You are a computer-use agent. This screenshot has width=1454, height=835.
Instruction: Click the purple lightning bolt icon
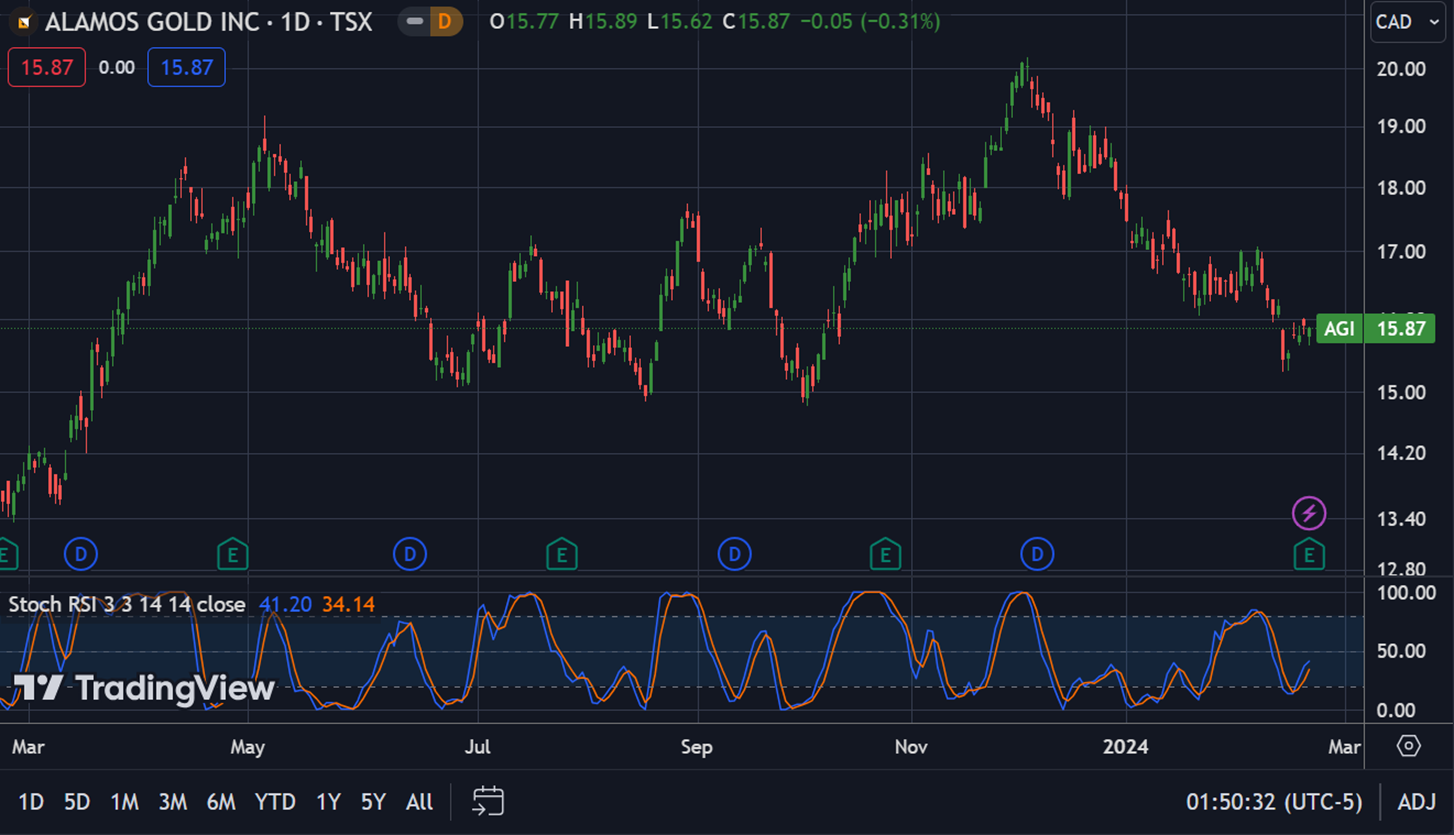[x=1309, y=513]
